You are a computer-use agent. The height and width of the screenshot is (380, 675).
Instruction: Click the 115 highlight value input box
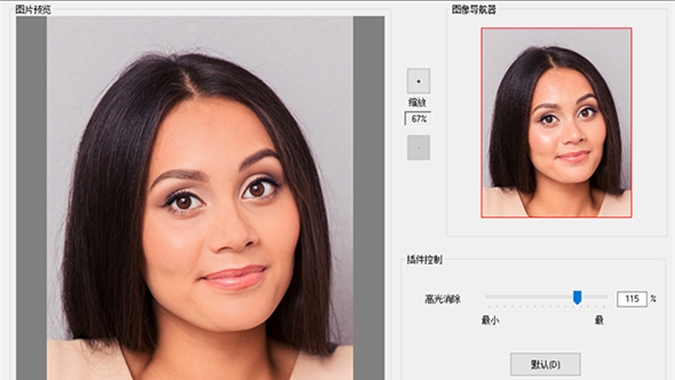tap(632, 299)
